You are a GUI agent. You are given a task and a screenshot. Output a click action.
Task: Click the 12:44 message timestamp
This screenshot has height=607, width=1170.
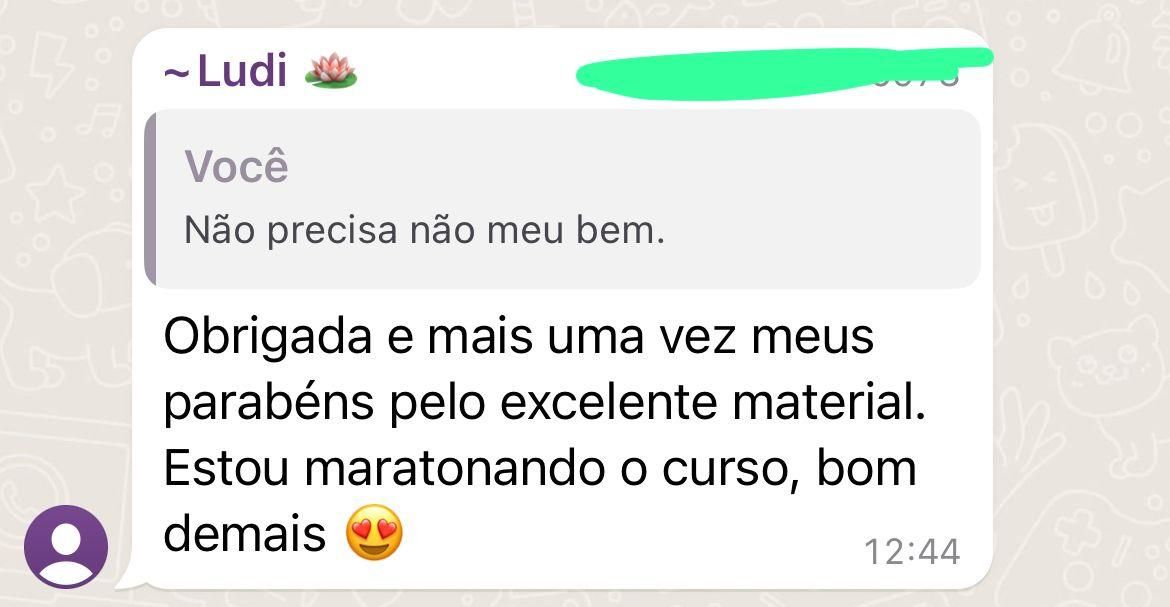coord(912,552)
